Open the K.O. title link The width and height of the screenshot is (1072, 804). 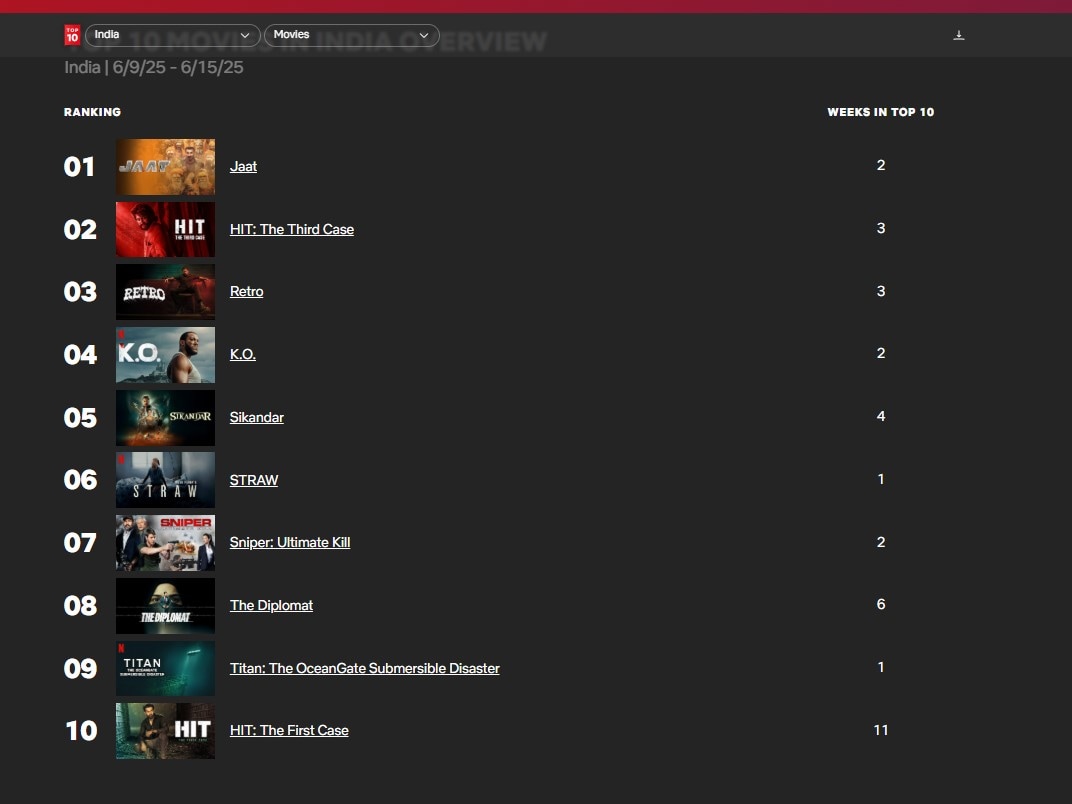click(x=243, y=354)
